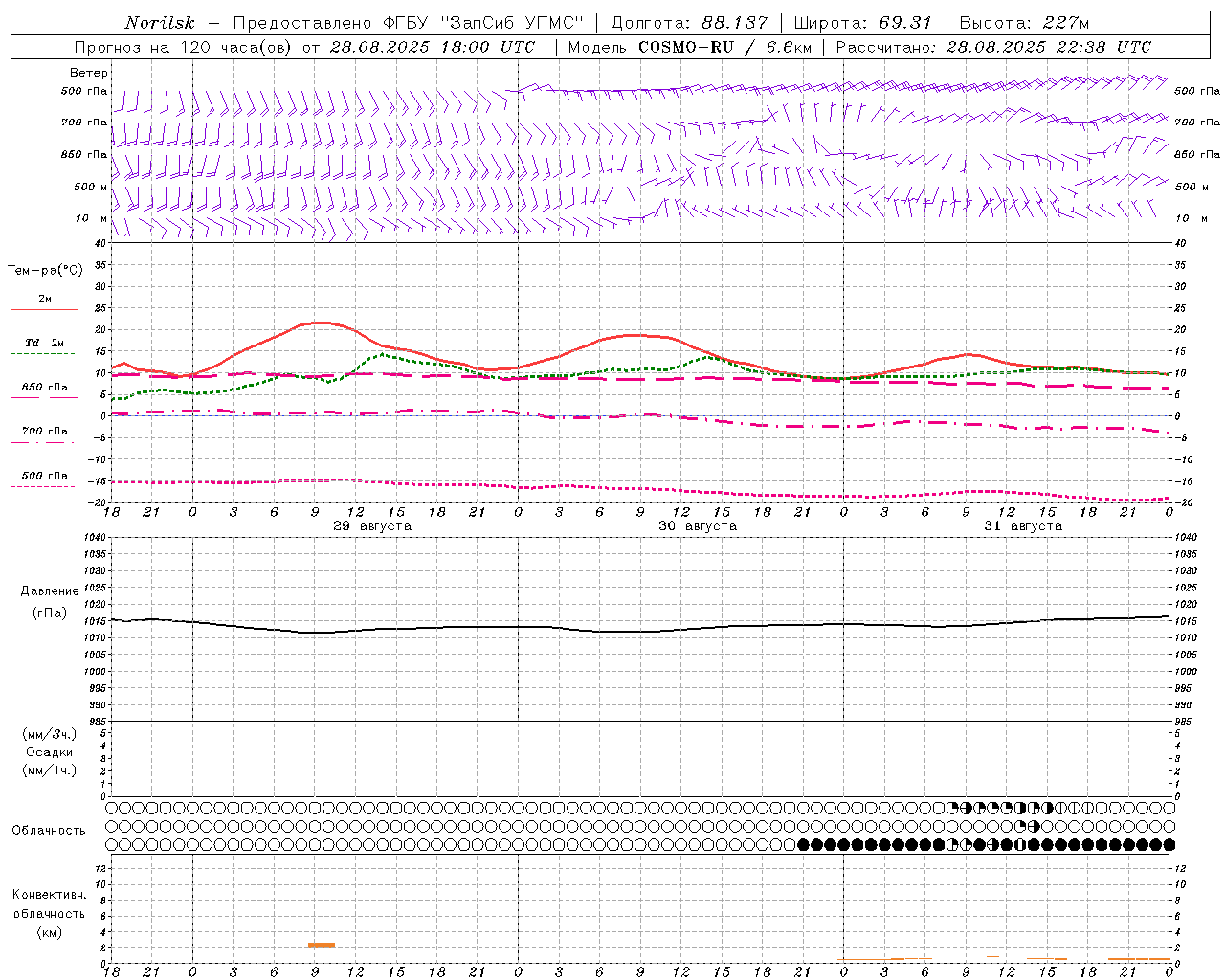
Task: Select the (мм/3ч.) precipitation unit label
Action: [x=50, y=734]
